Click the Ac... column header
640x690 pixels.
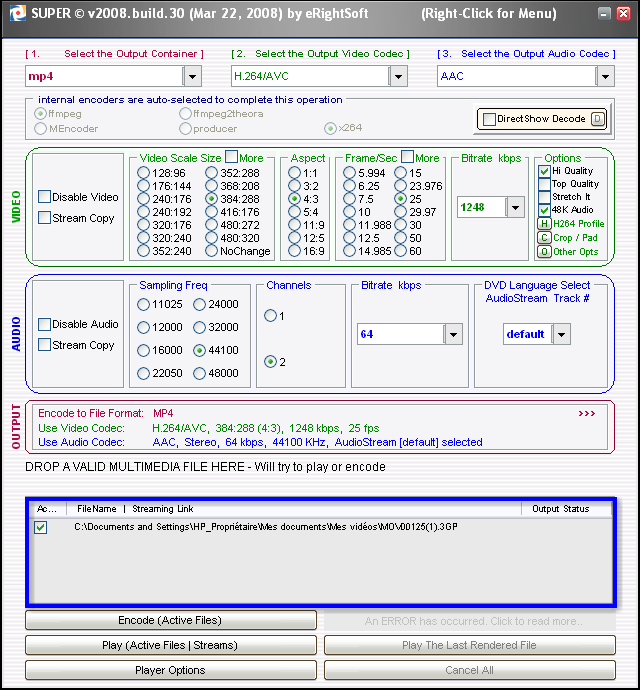48,509
